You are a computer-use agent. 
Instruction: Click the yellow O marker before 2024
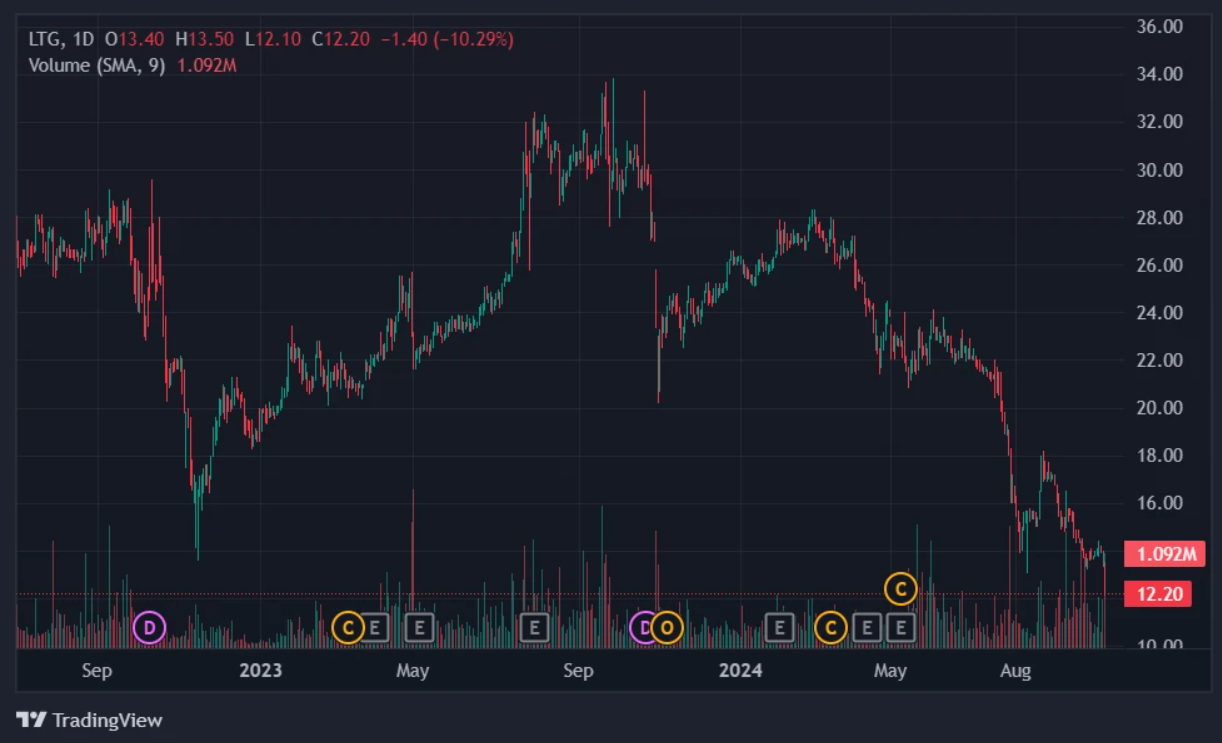(x=667, y=628)
